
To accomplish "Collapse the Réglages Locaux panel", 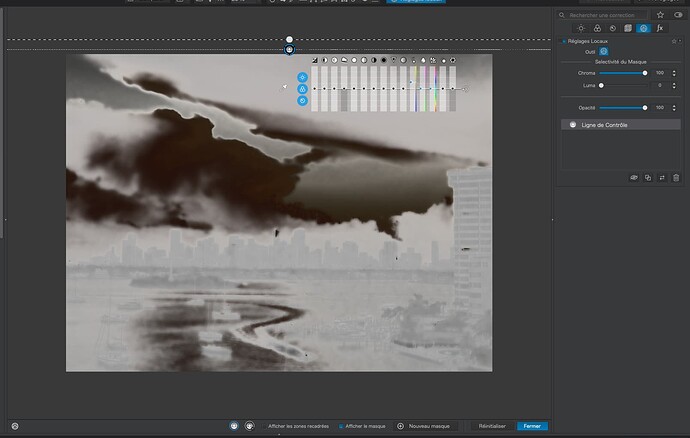I will pos(563,40).
